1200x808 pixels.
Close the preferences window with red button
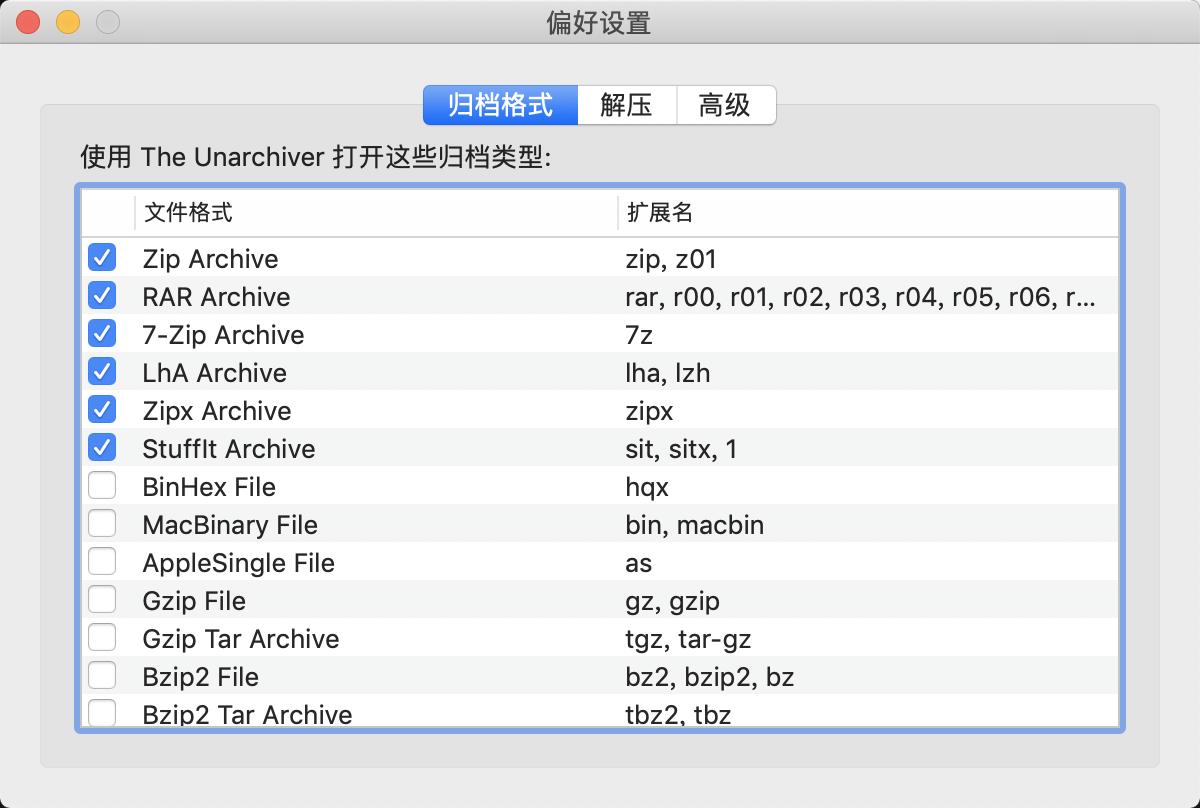[x=28, y=22]
